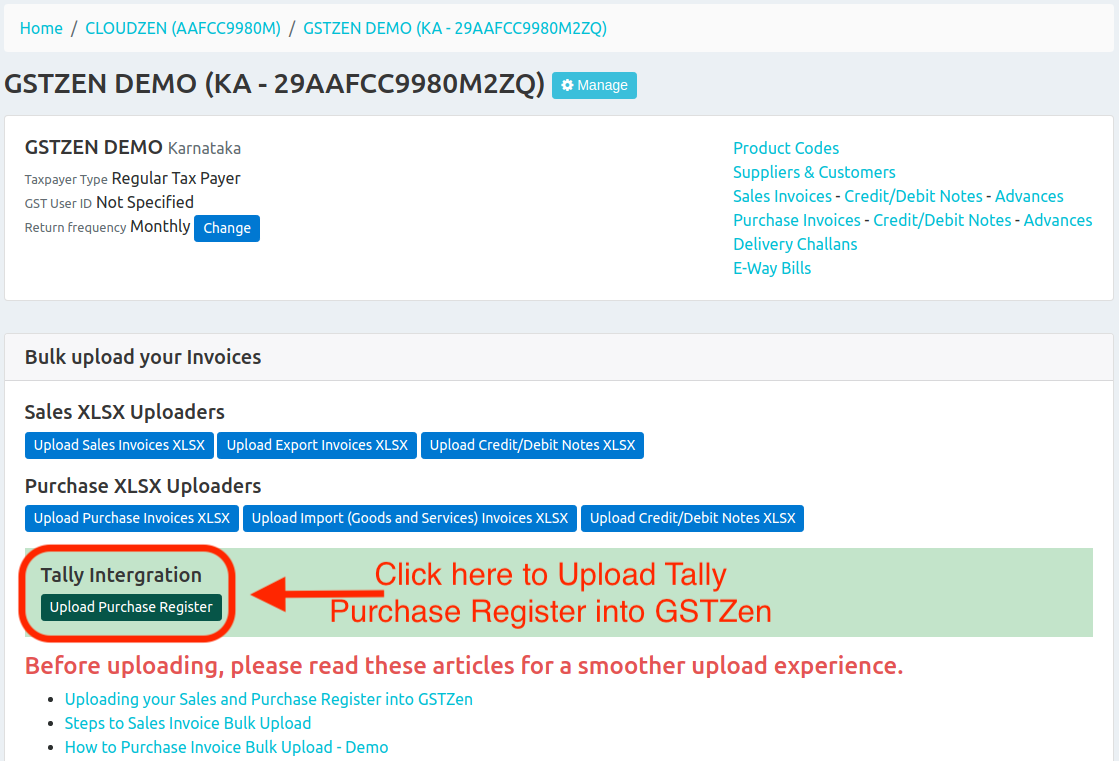Click purchase Upload Credit/Debit Notes XLSX
This screenshot has height=761, width=1119.
coord(692,518)
